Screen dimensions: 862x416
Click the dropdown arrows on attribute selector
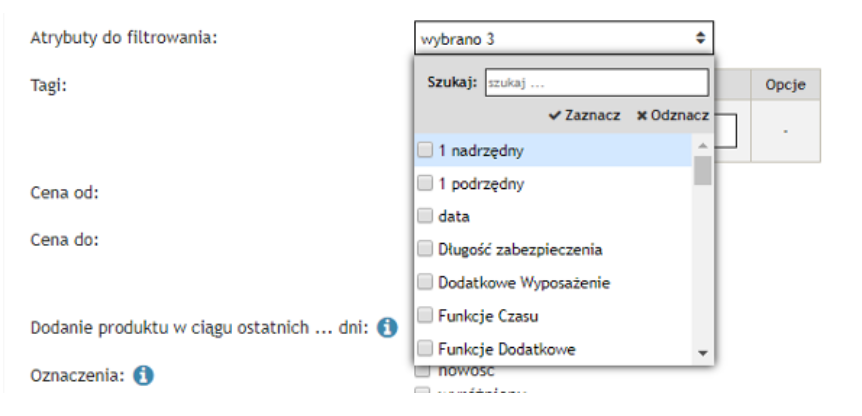click(701, 39)
